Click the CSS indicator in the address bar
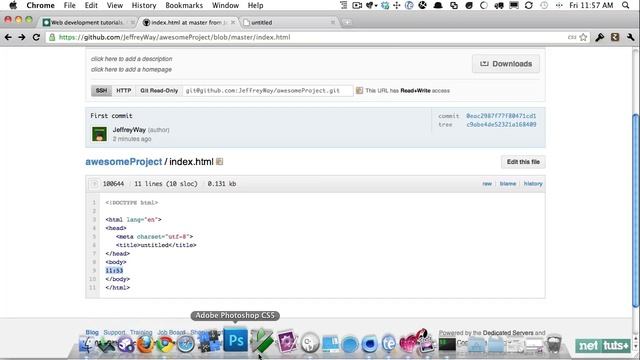Screen dimensions: 640x360 point(572,37)
